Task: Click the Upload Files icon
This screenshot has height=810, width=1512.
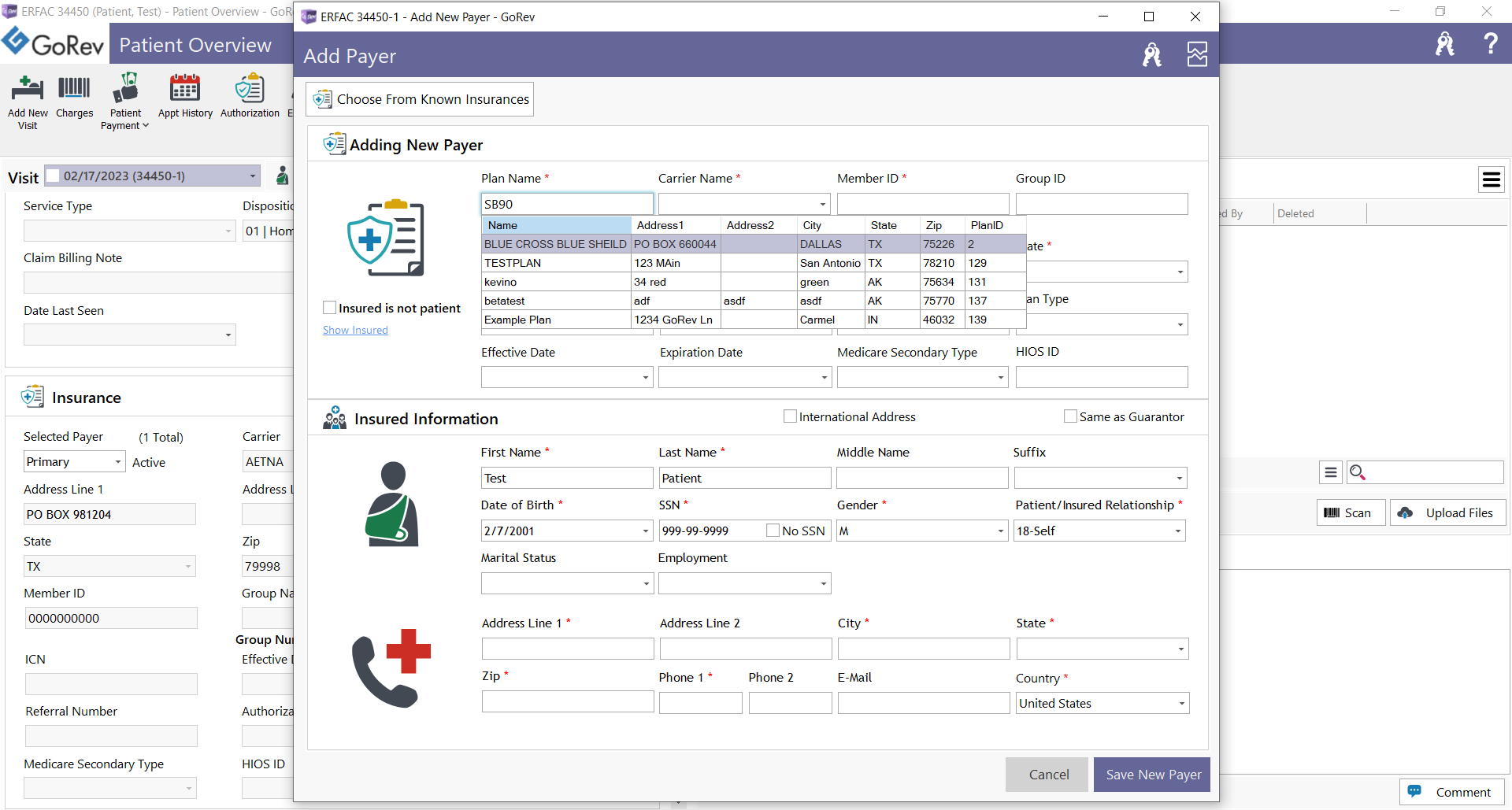Action: (x=1447, y=512)
